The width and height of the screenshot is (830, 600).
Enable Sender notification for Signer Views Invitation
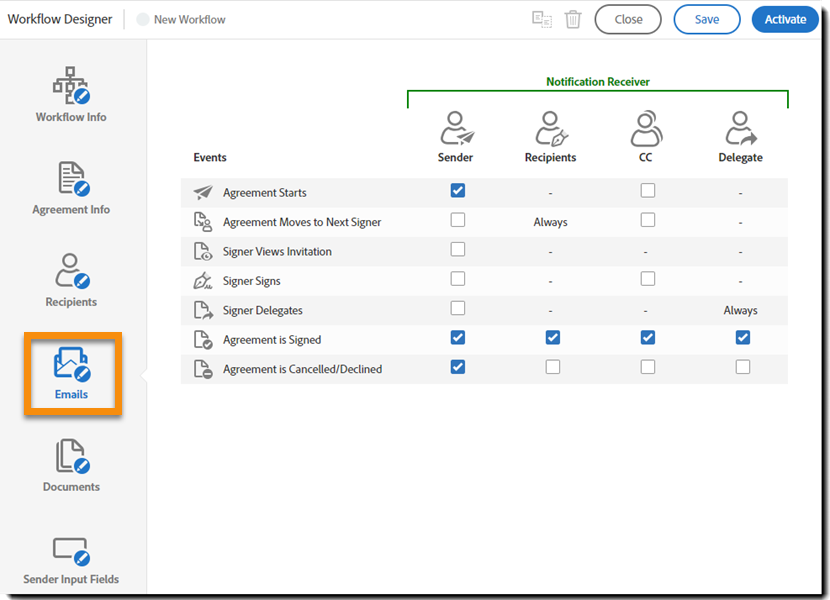457,249
